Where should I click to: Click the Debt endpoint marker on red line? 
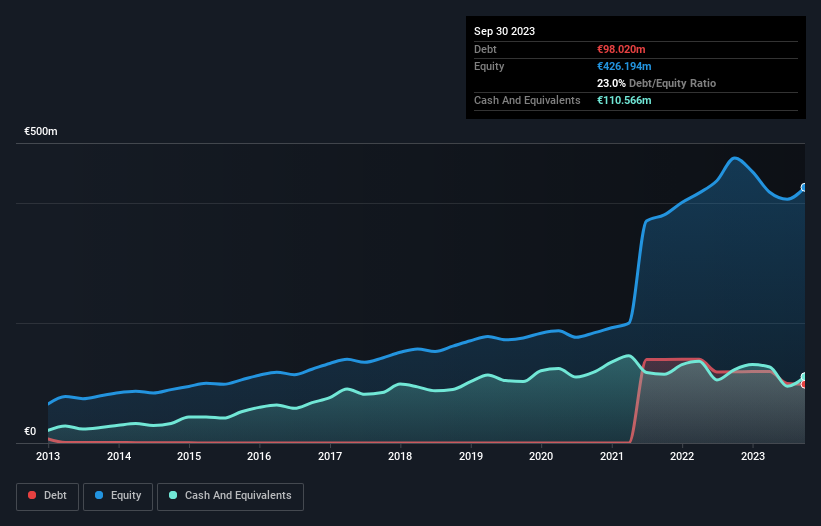804,384
